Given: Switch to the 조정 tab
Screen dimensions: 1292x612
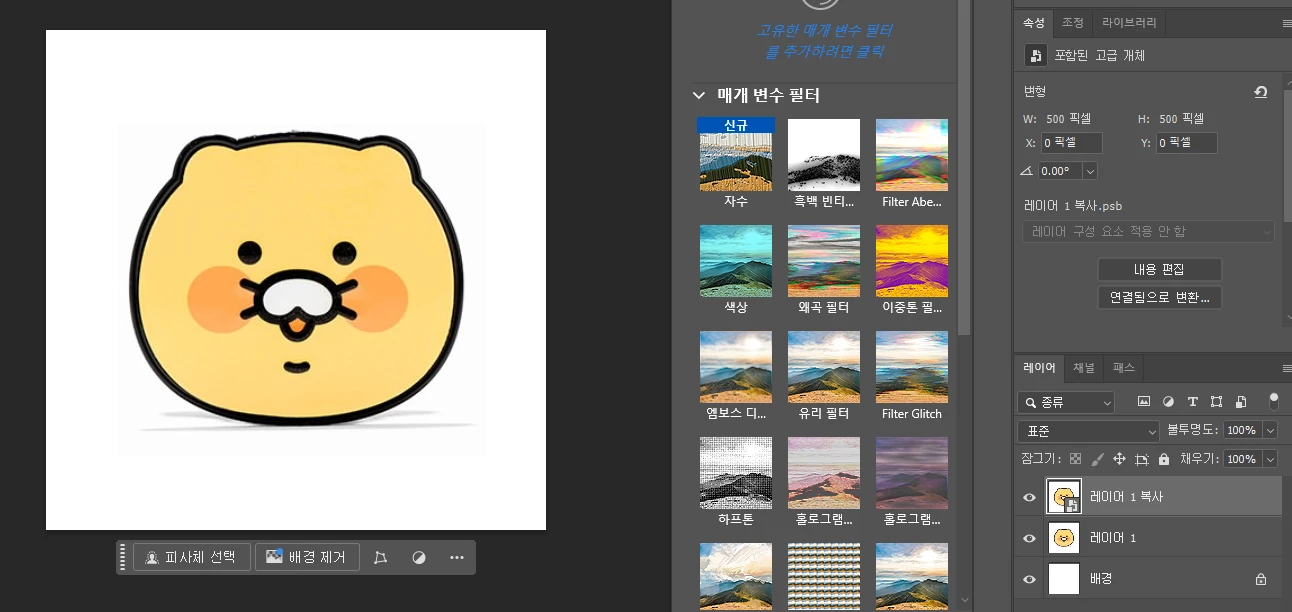Looking at the screenshot, I should click(x=1072, y=22).
